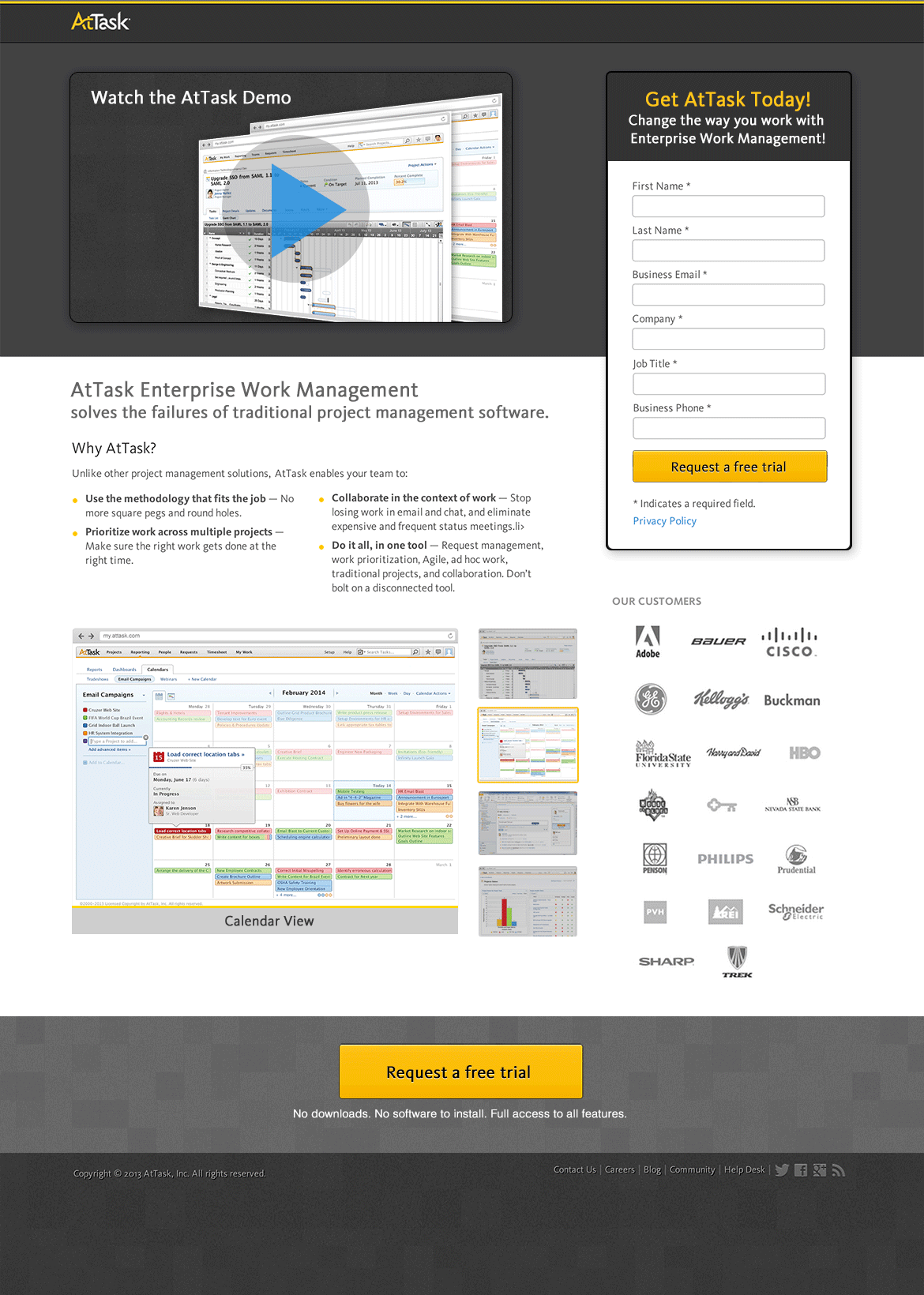Click the Cisco customer logo

pos(790,642)
